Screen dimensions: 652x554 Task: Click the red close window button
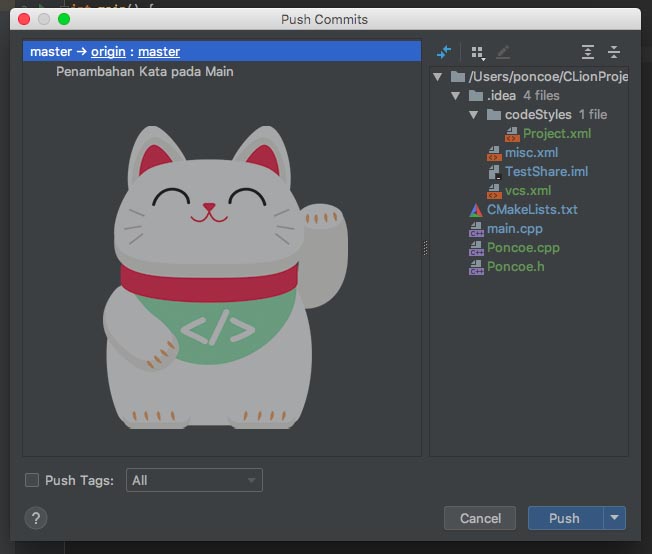click(x=24, y=19)
